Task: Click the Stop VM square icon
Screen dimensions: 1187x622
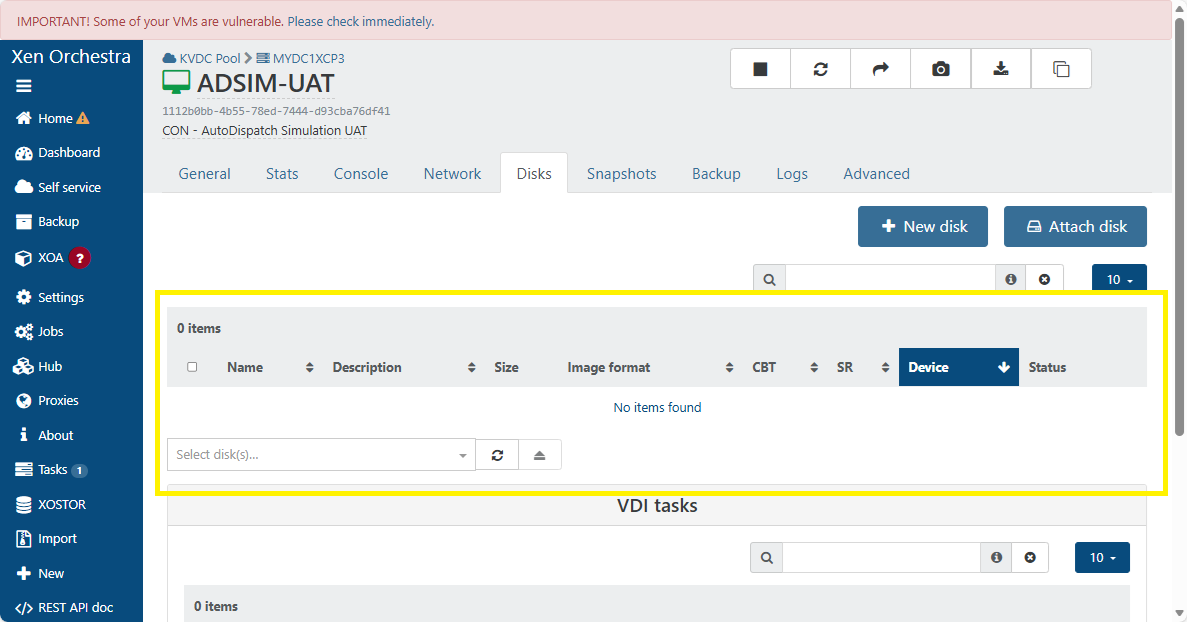Action: point(760,69)
